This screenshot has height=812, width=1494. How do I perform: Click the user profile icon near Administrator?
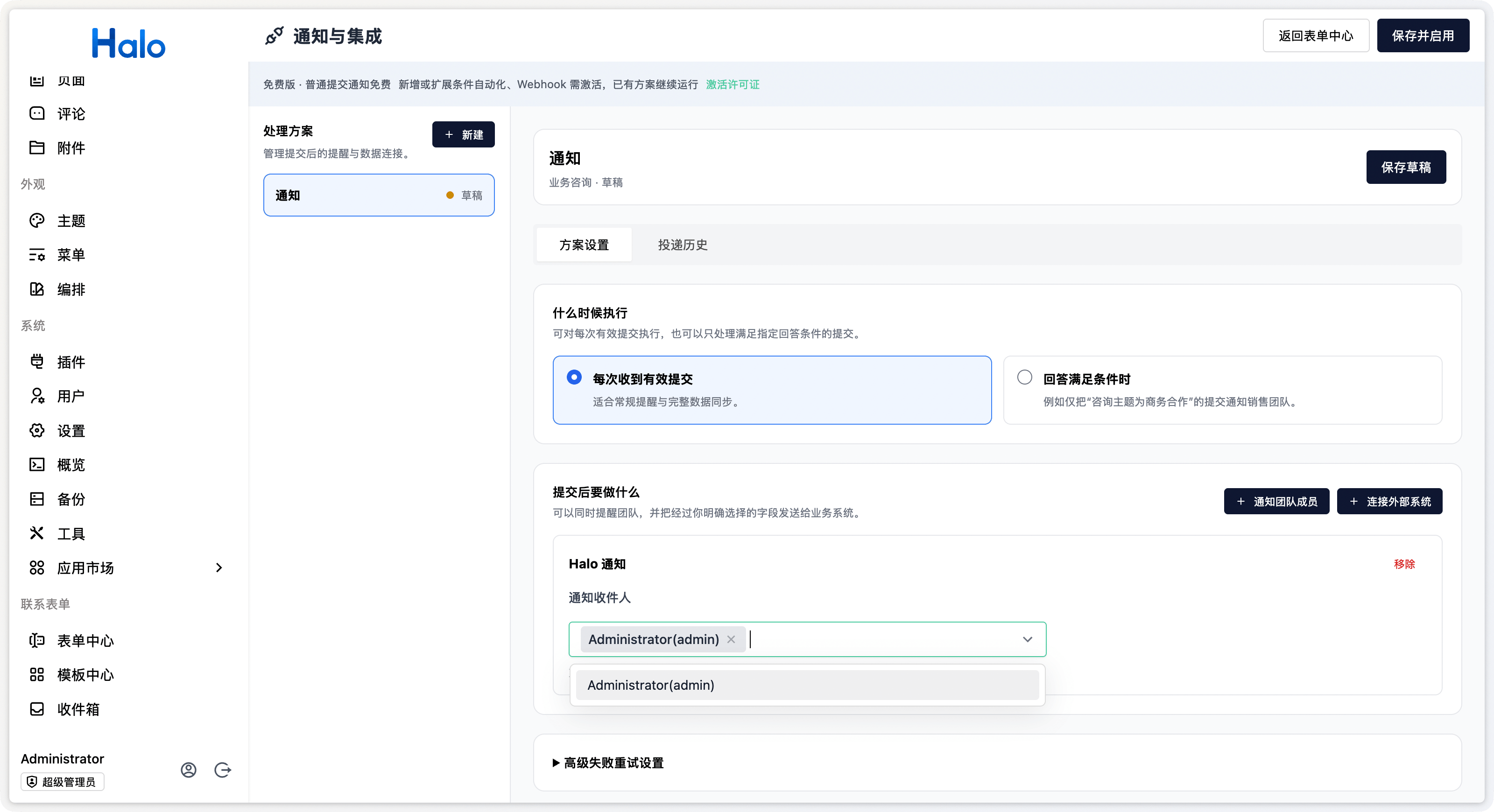click(x=189, y=770)
